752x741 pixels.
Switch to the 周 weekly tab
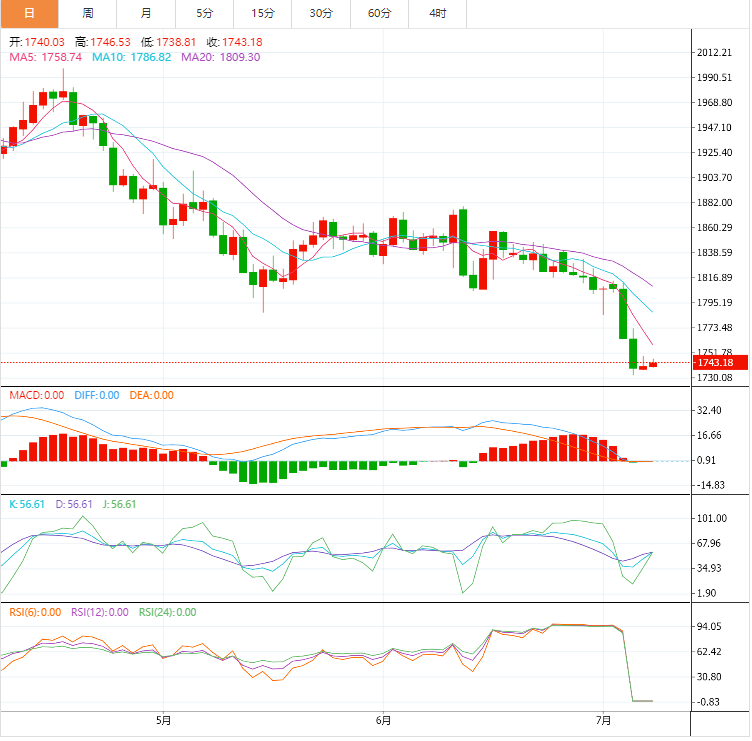[x=88, y=13]
